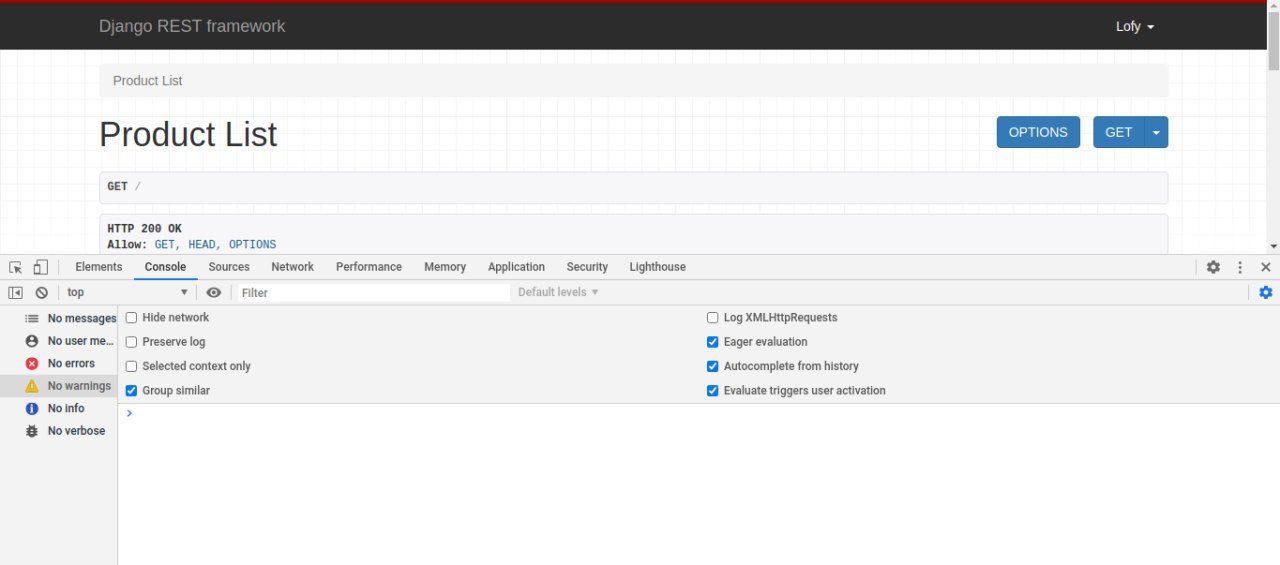The image size is (1280, 565).
Task: Select the No messages list icon
Action: 32,318
